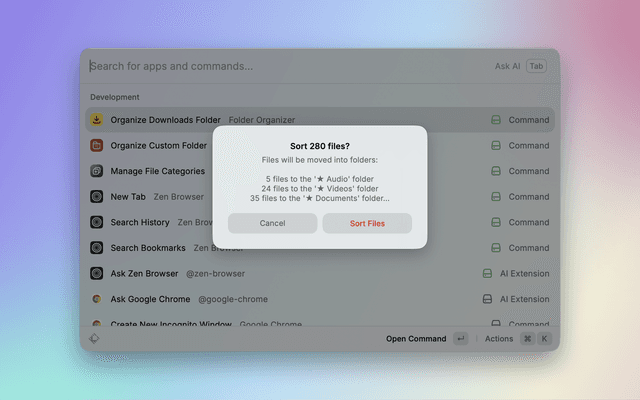640x400 pixels.
Task: Open the Actions menu in footer
Action: pyautogui.click(x=499, y=339)
